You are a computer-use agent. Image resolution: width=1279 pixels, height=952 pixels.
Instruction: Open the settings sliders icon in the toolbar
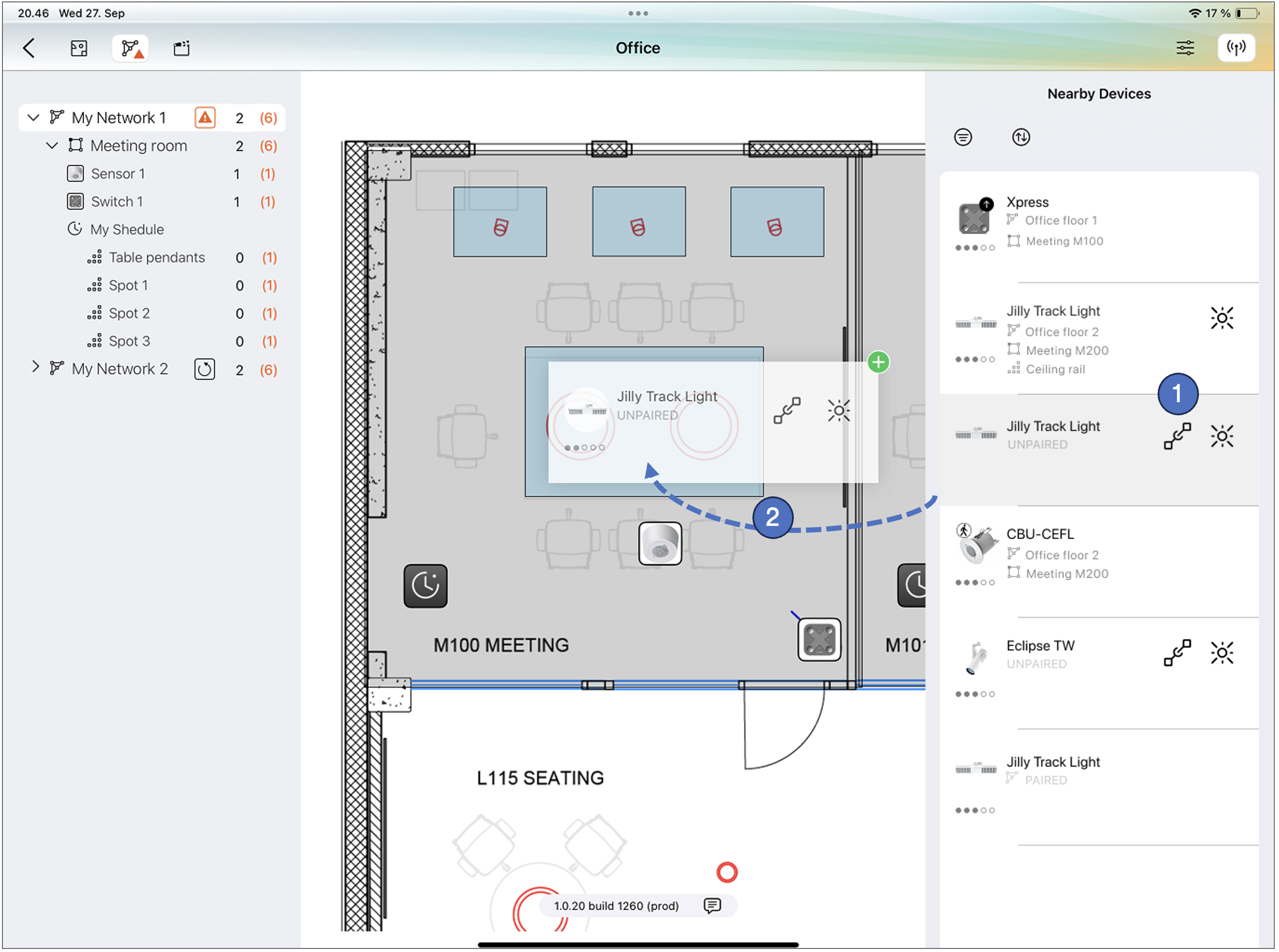pos(1185,48)
